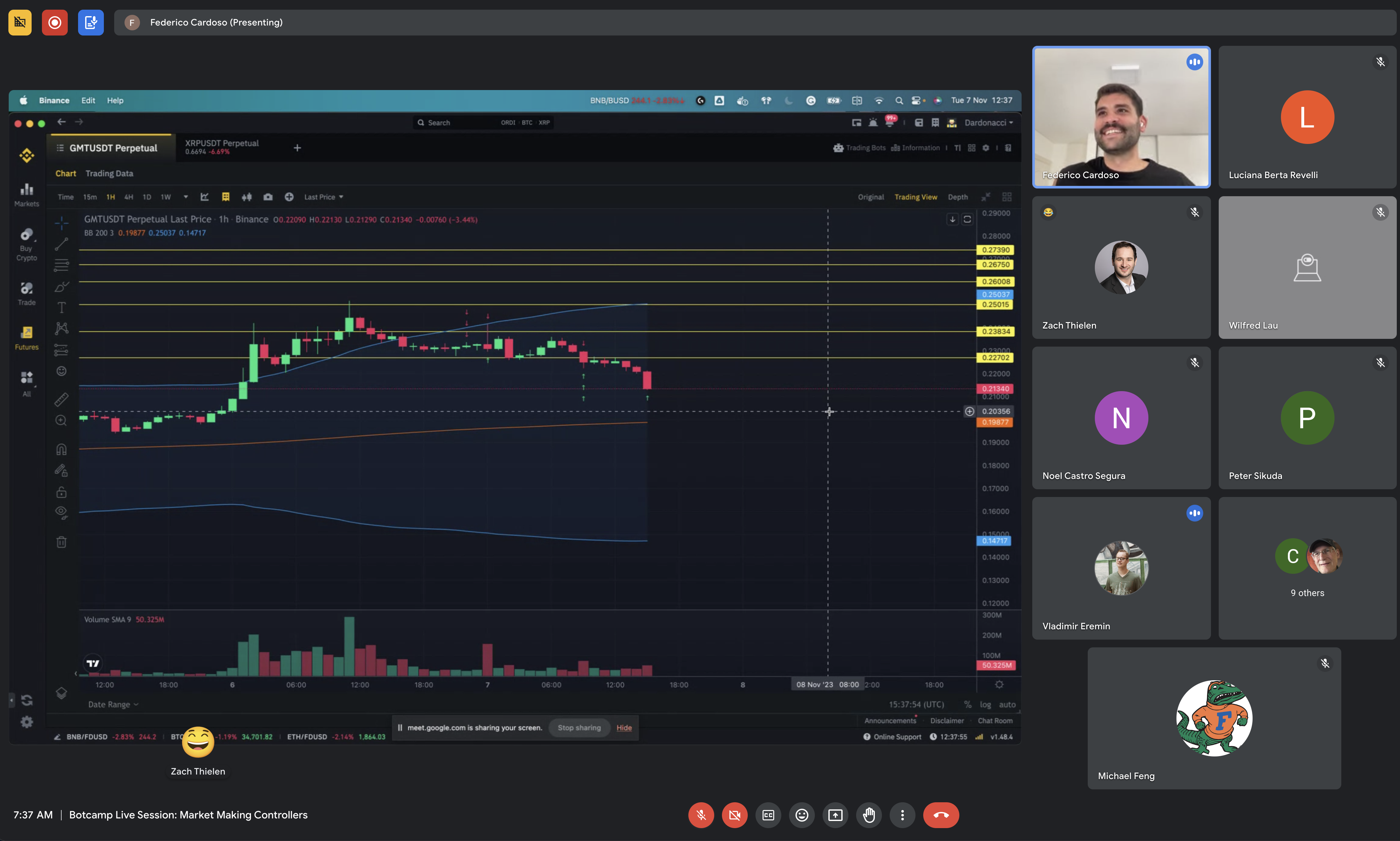Expand the Date Range dropdown
This screenshot has height=841, width=1400.
point(113,704)
